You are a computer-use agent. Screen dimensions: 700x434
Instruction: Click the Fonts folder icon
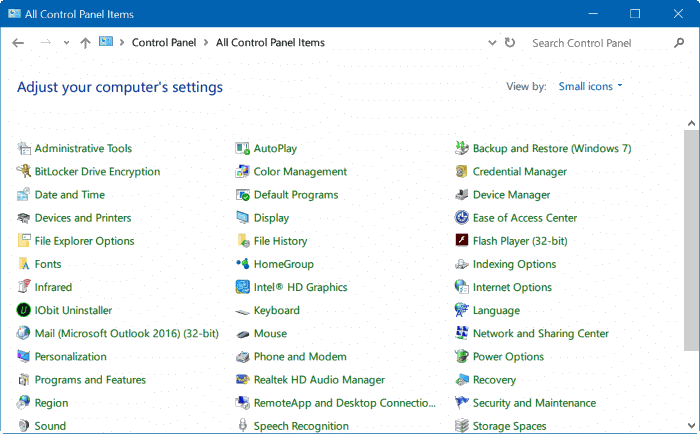24,264
